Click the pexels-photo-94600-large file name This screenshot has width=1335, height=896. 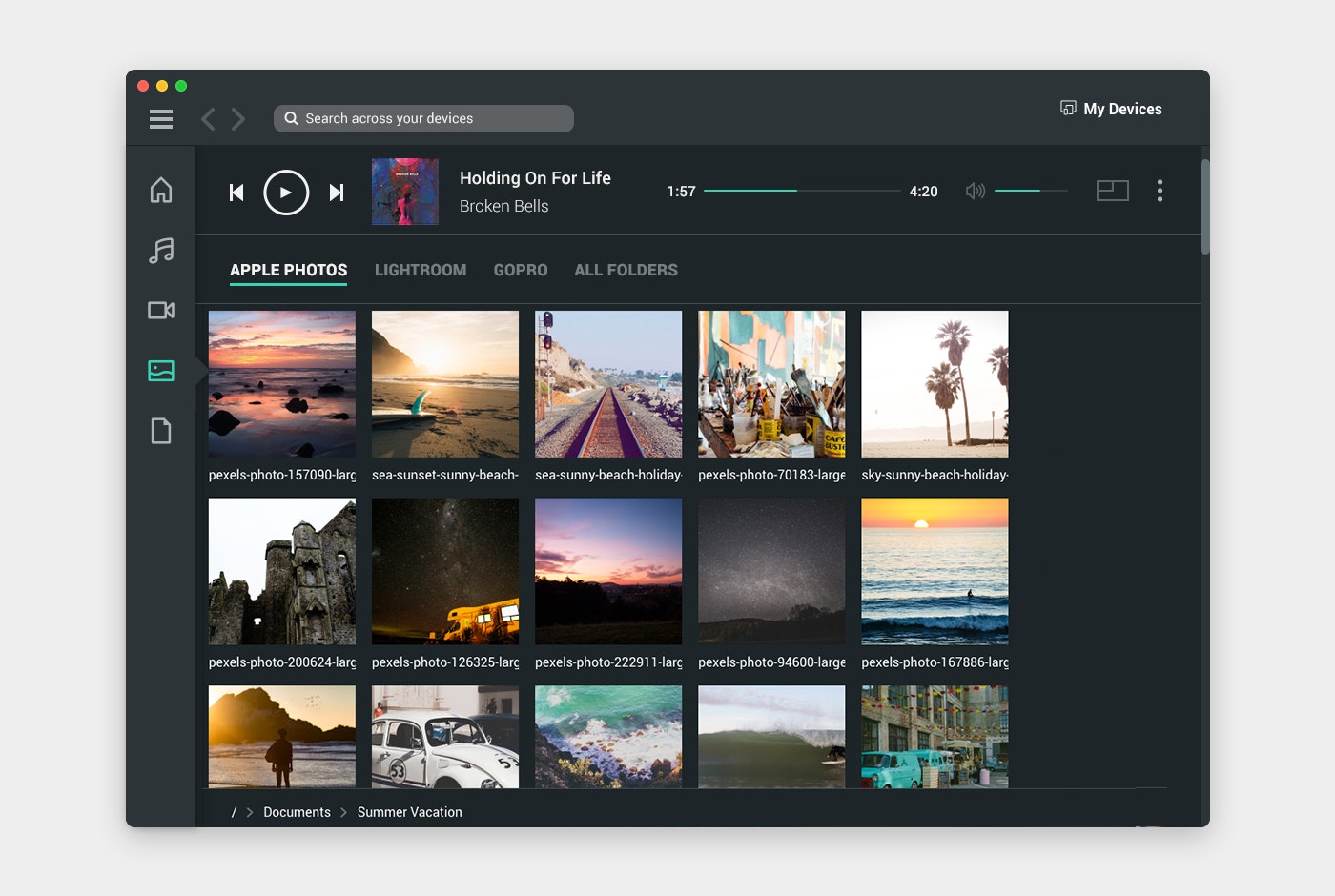click(771, 662)
